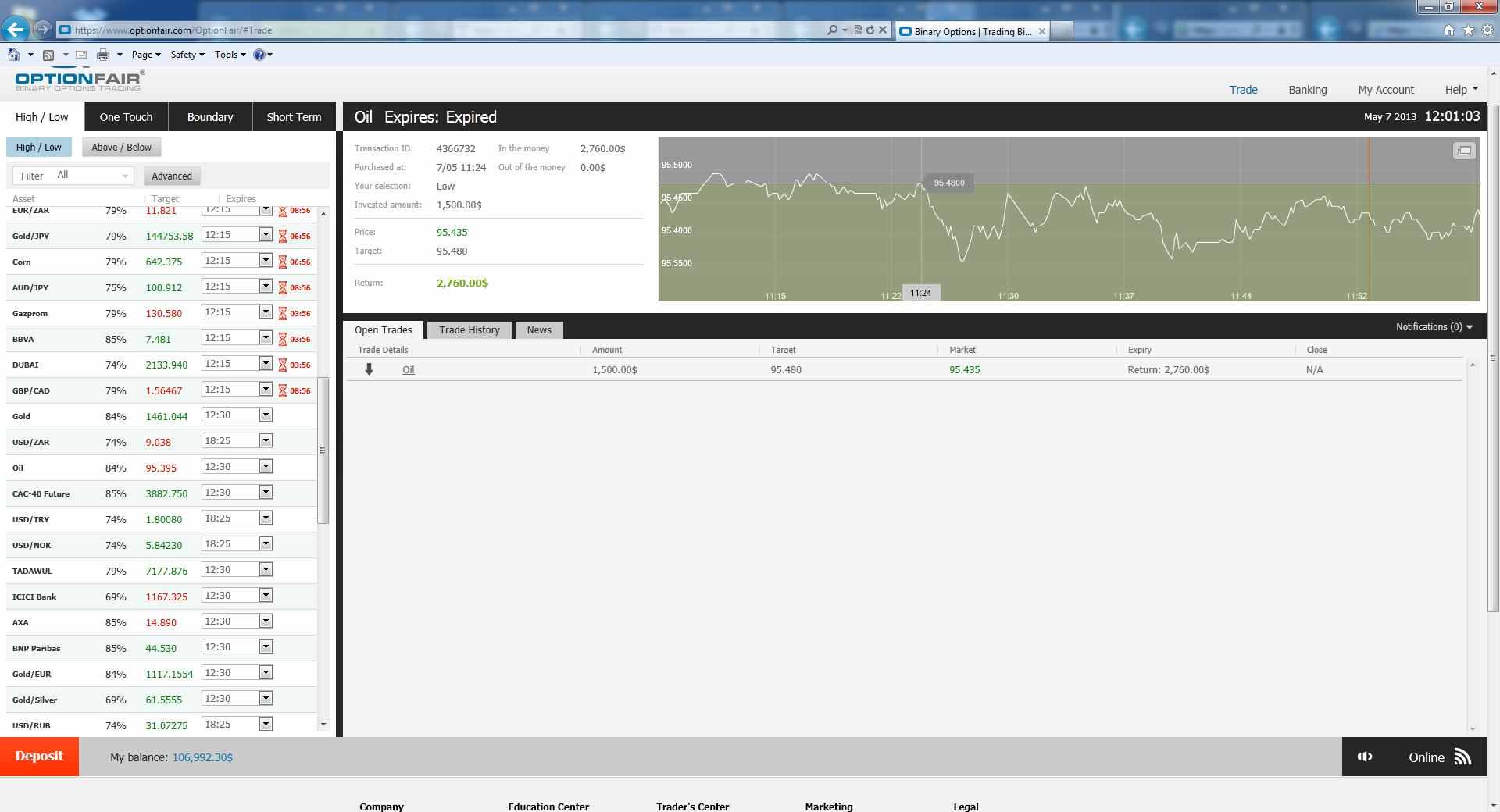Screen dimensions: 1500x812
Task: Open the 12:30 expiry dropdown for Gold
Action: [266, 415]
